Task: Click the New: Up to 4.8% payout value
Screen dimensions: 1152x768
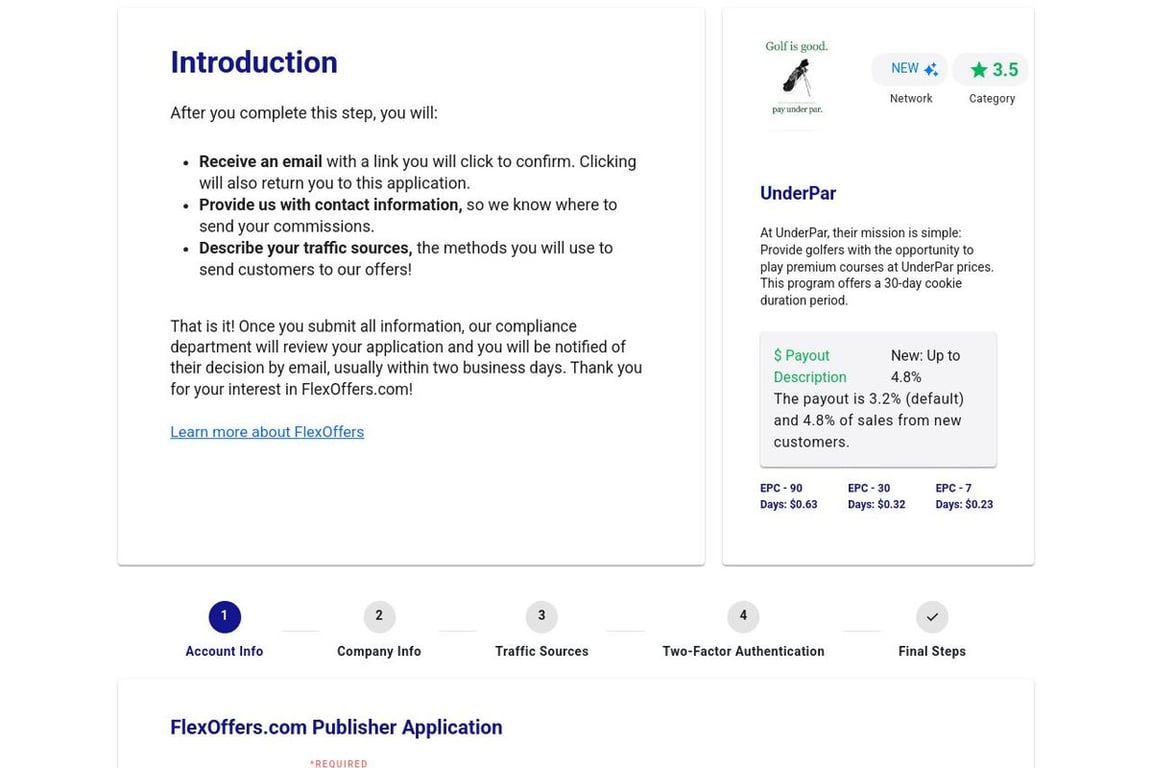Action: tap(926, 366)
